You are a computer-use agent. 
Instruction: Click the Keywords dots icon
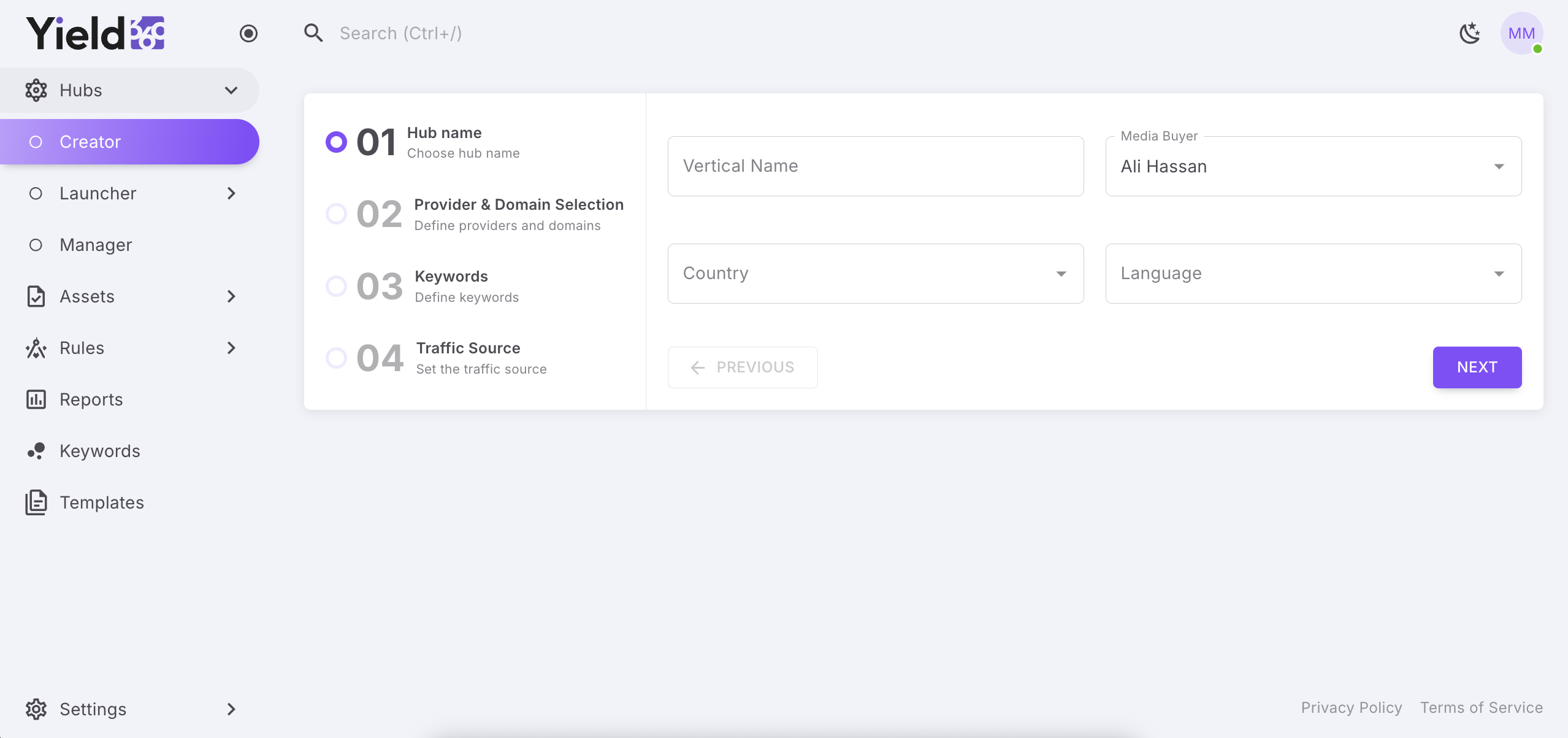coord(36,451)
